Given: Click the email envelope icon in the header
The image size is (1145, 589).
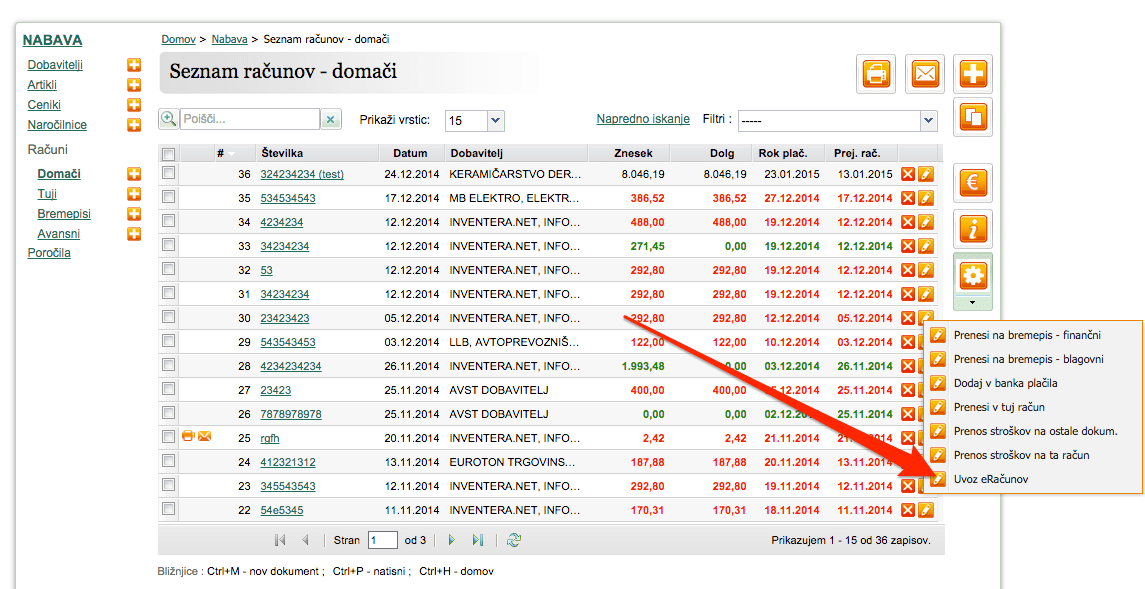Looking at the screenshot, I should [x=924, y=74].
